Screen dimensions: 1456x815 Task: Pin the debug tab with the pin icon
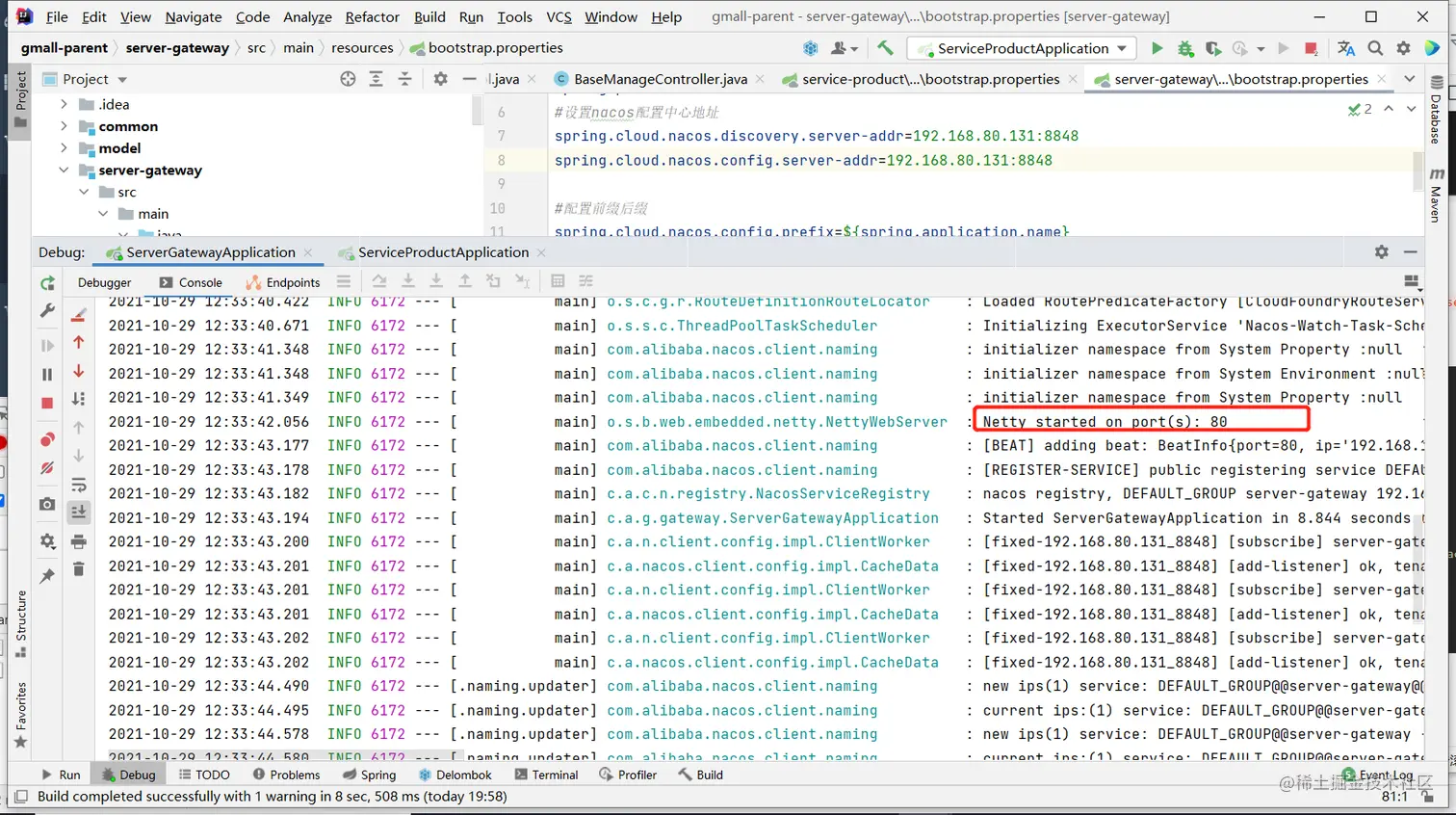[x=47, y=576]
